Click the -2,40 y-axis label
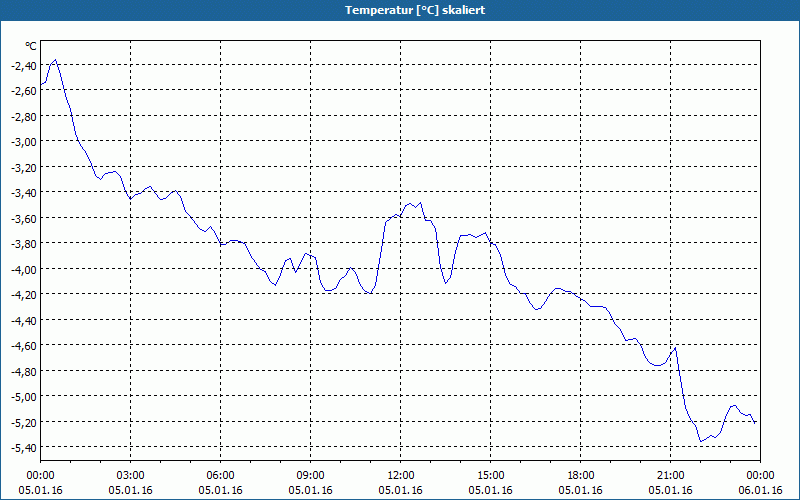The height and width of the screenshot is (500, 800). click(x=23, y=65)
